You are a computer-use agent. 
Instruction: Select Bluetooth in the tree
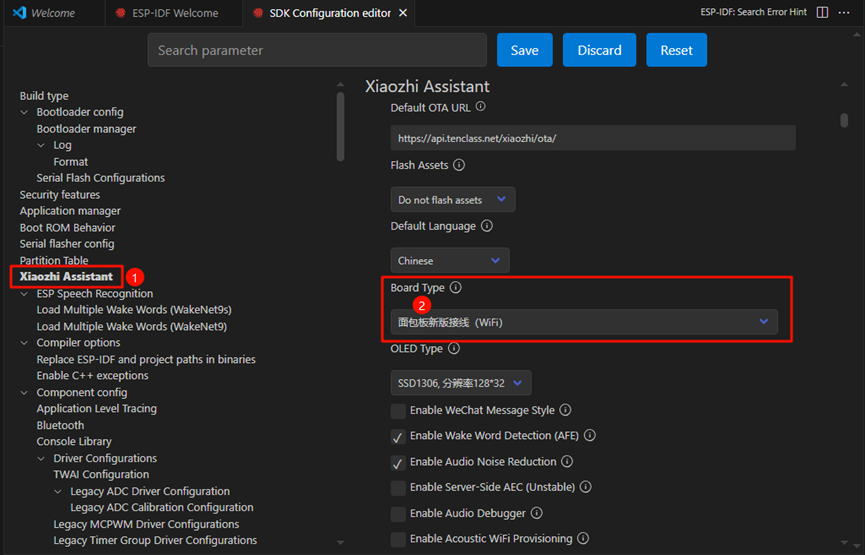pyautogui.click(x=60, y=425)
